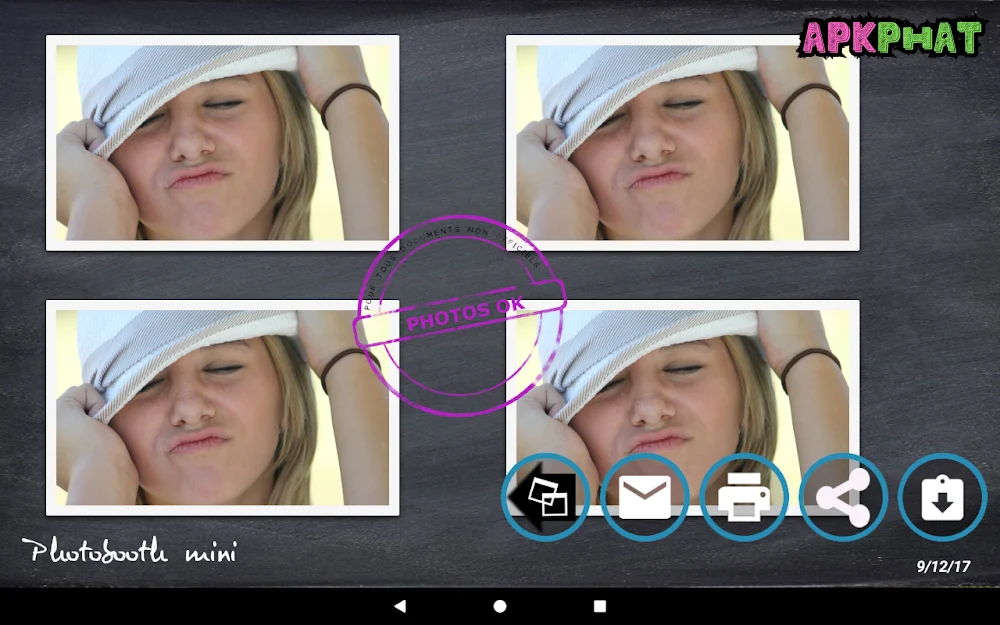Tap the purple PHOTOS OK stamp

pyautogui.click(x=460, y=313)
